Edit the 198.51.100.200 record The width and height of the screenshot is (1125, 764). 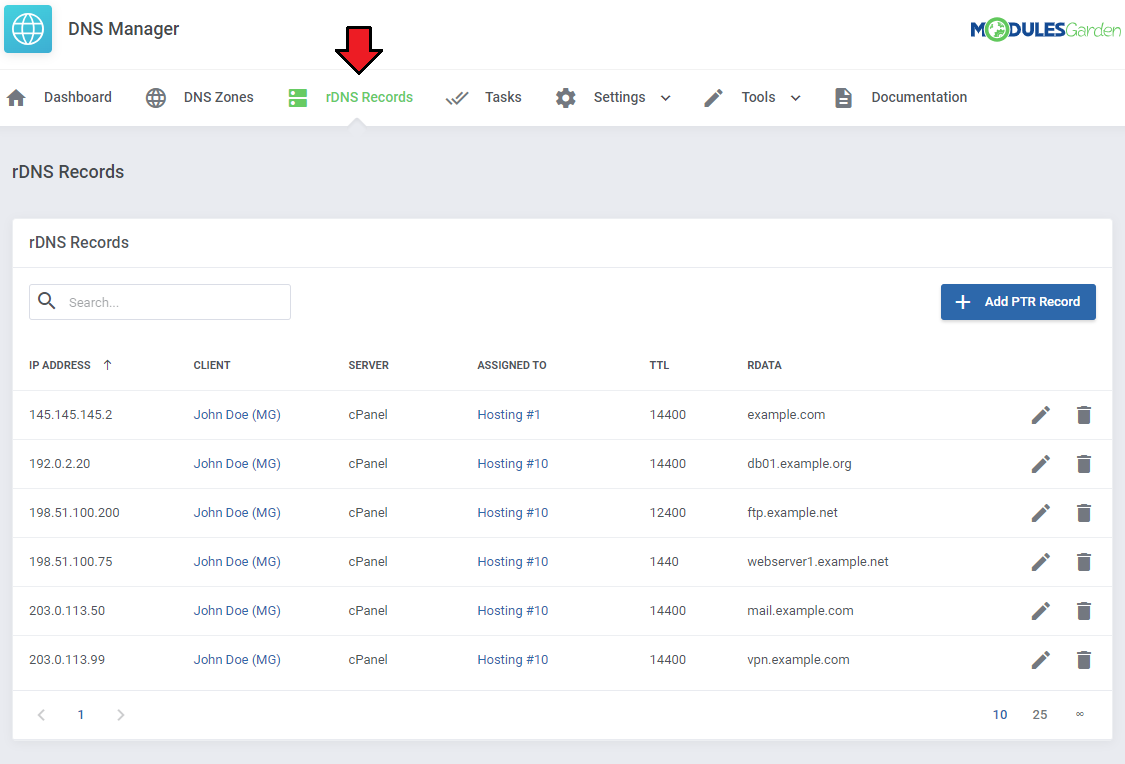click(x=1041, y=513)
